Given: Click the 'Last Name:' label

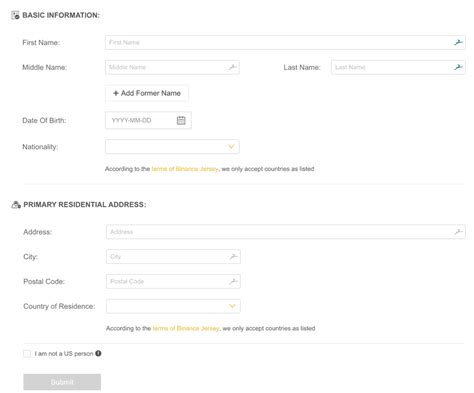Looking at the screenshot, I should (302, 67).
